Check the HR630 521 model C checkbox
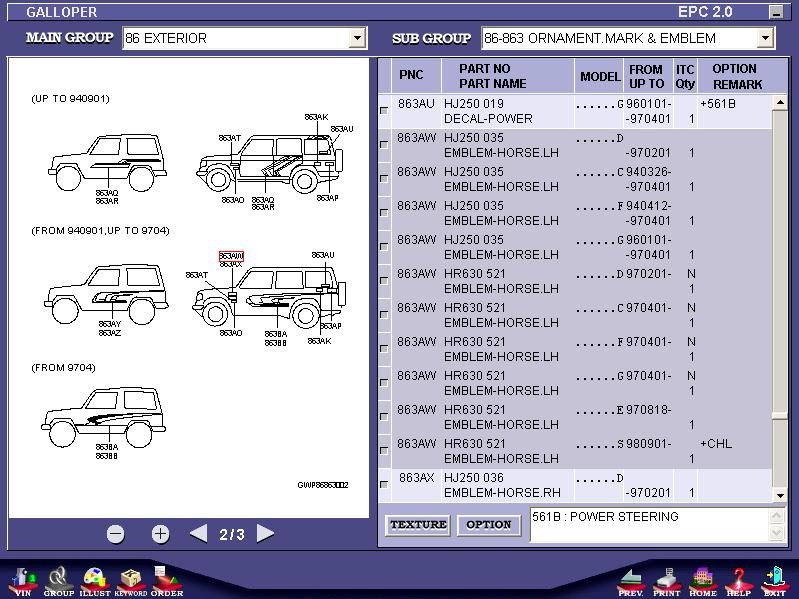This screenshot has width=799, height=599. coord(384,315)
